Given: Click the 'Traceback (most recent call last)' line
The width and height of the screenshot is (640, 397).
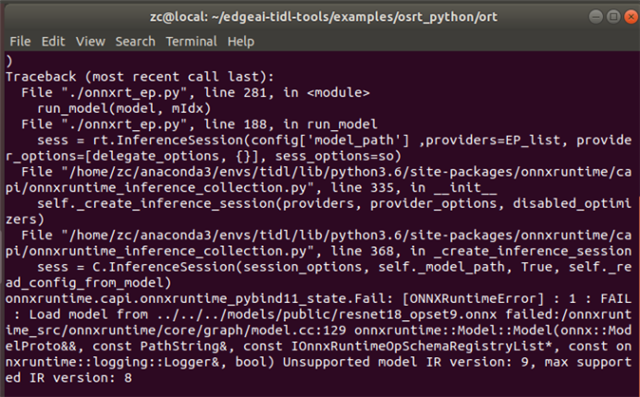Looking at the screenshot, I should coord(140,77).
